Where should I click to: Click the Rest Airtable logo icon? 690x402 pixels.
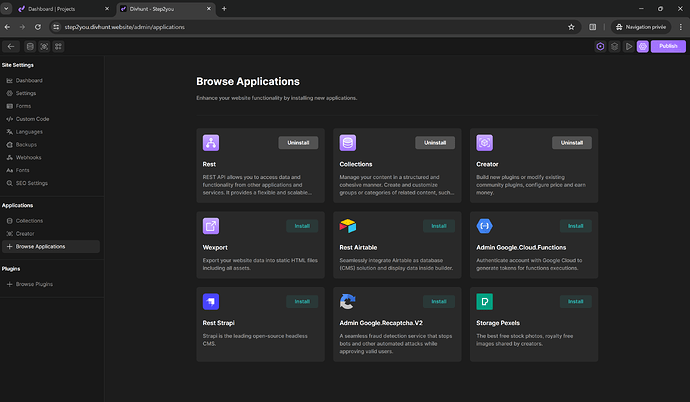(348, 226)
